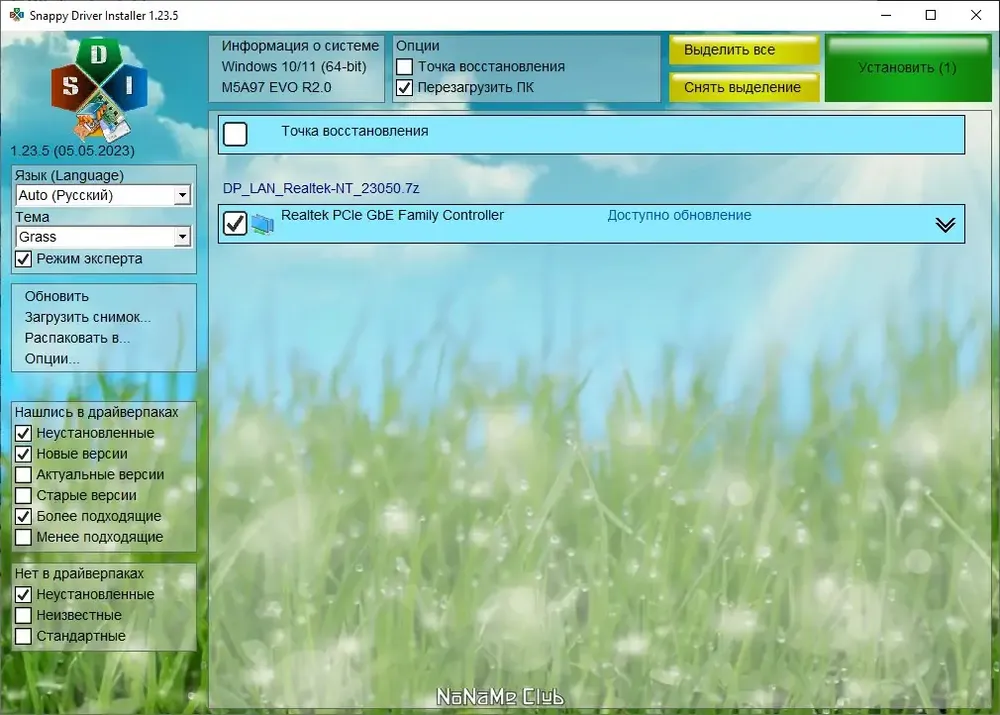Click the SDI hexagon logo
Screen dimensions: 1000x715
(x=99, y=89)
